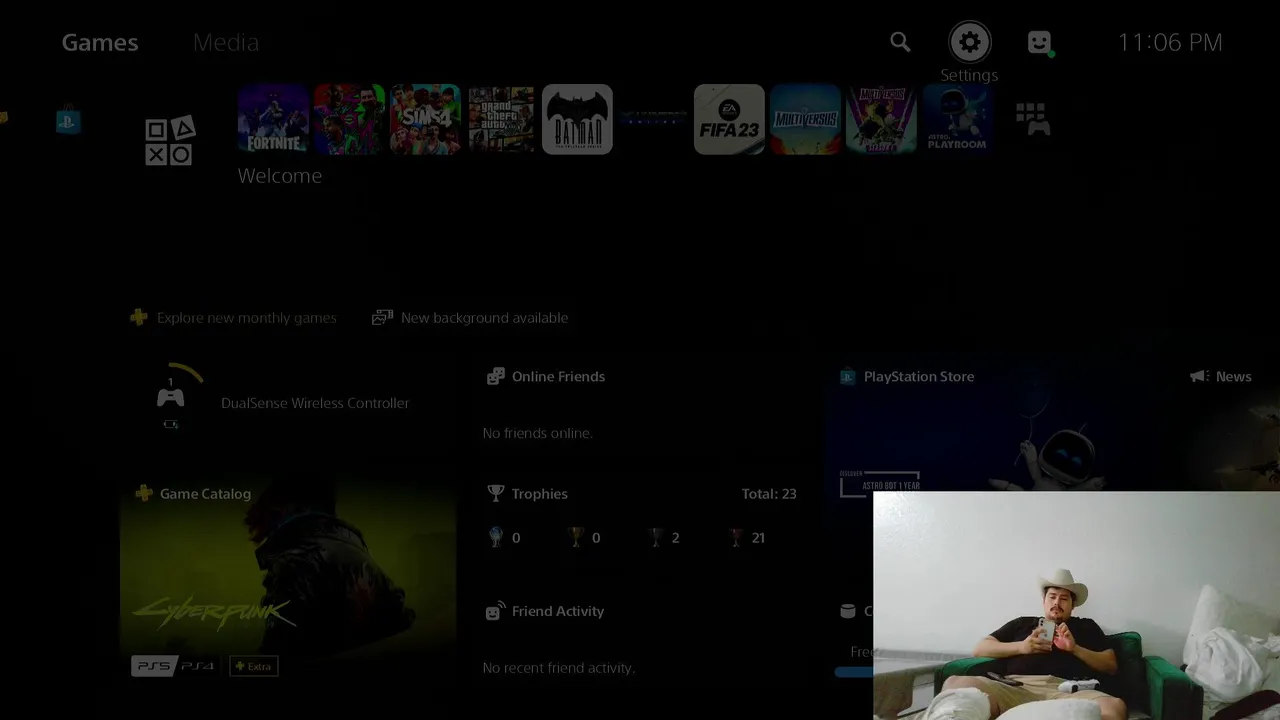
Task: Open the Online Friends section
Action: pos(558,376)
